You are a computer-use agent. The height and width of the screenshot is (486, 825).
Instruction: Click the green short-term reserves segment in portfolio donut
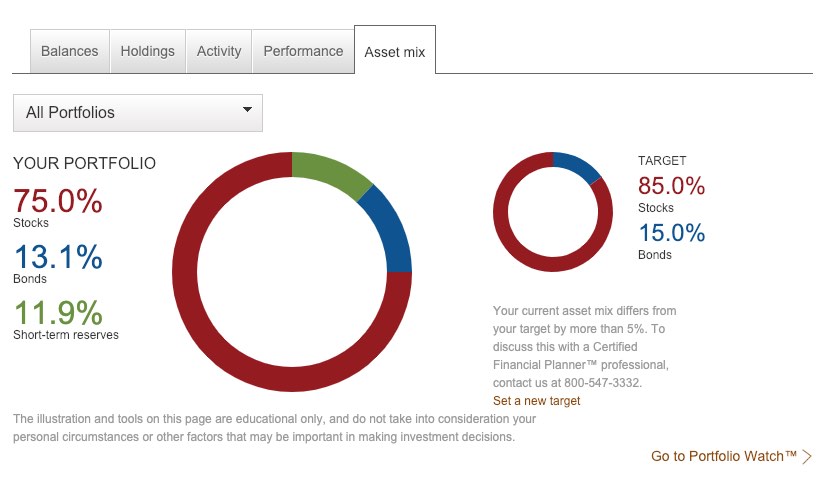click(x=331, y=171)
